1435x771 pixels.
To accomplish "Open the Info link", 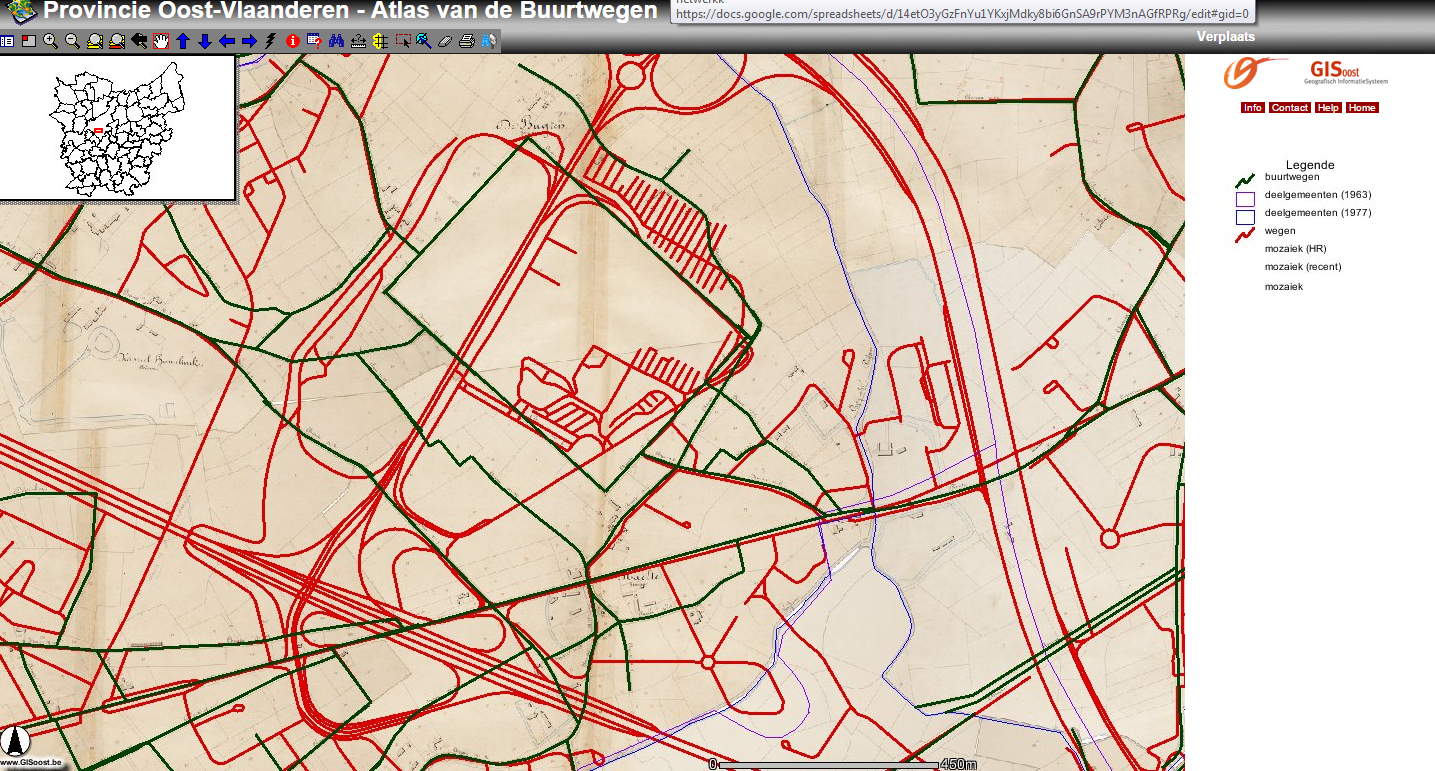I will pos(1252,108).
